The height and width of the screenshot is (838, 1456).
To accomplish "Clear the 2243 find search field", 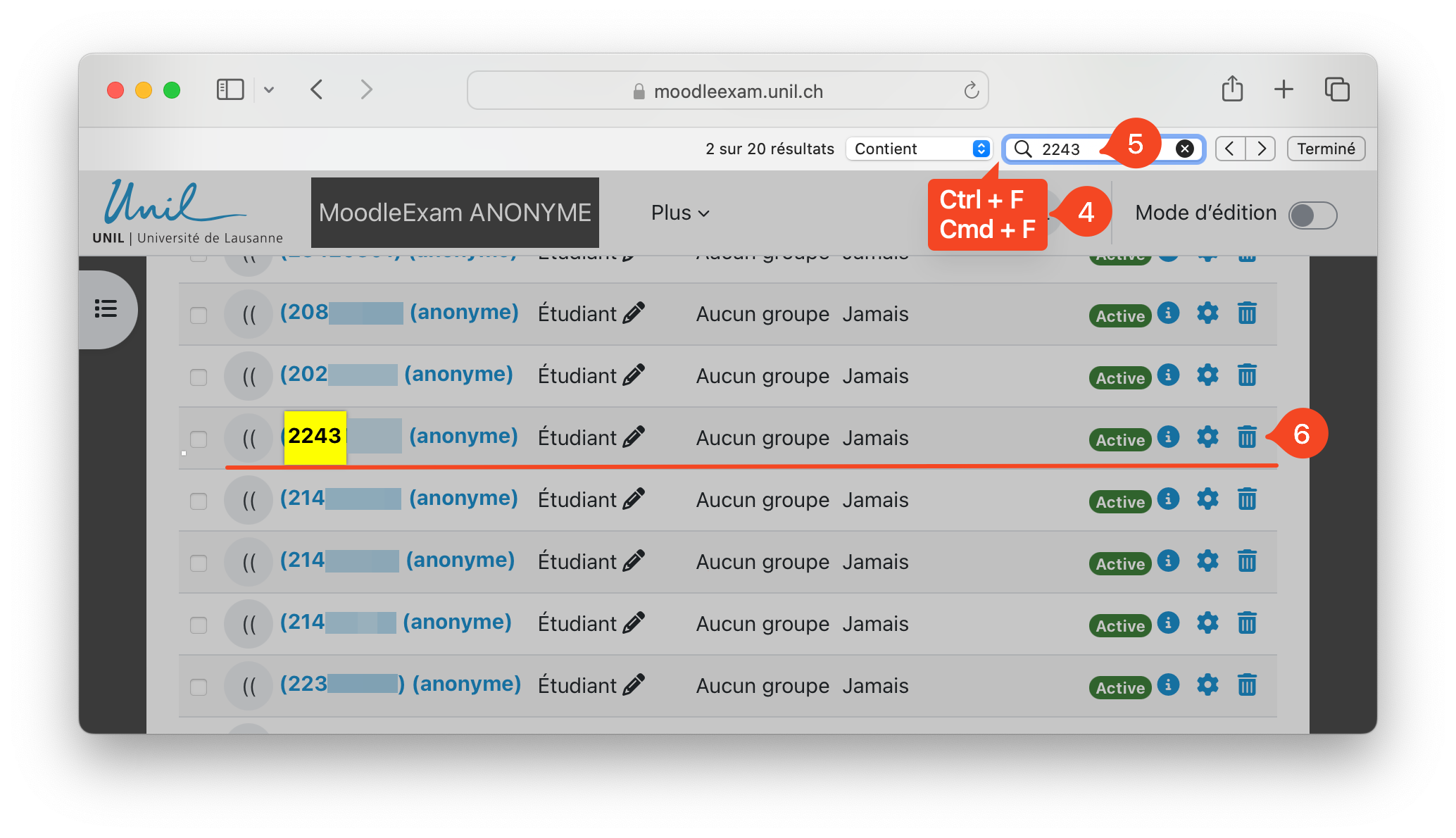I will [1185, 149].
